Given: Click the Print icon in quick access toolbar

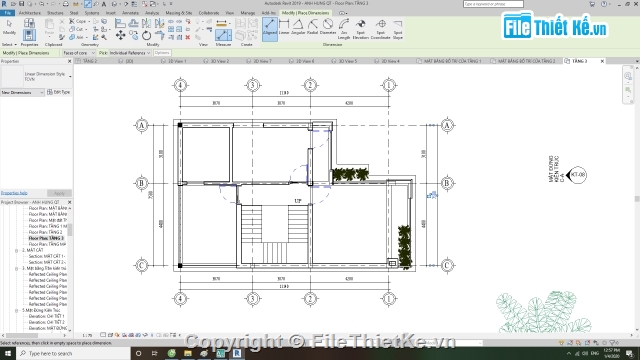Looking at the screenshot, I should pos(66,4).
